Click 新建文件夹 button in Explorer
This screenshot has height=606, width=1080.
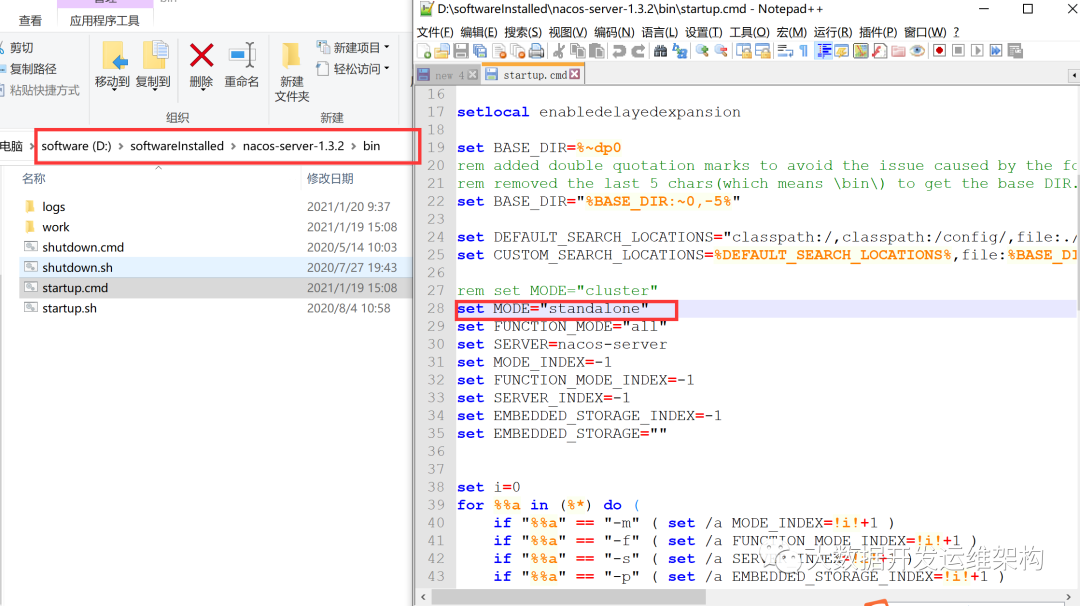[292, 72]
